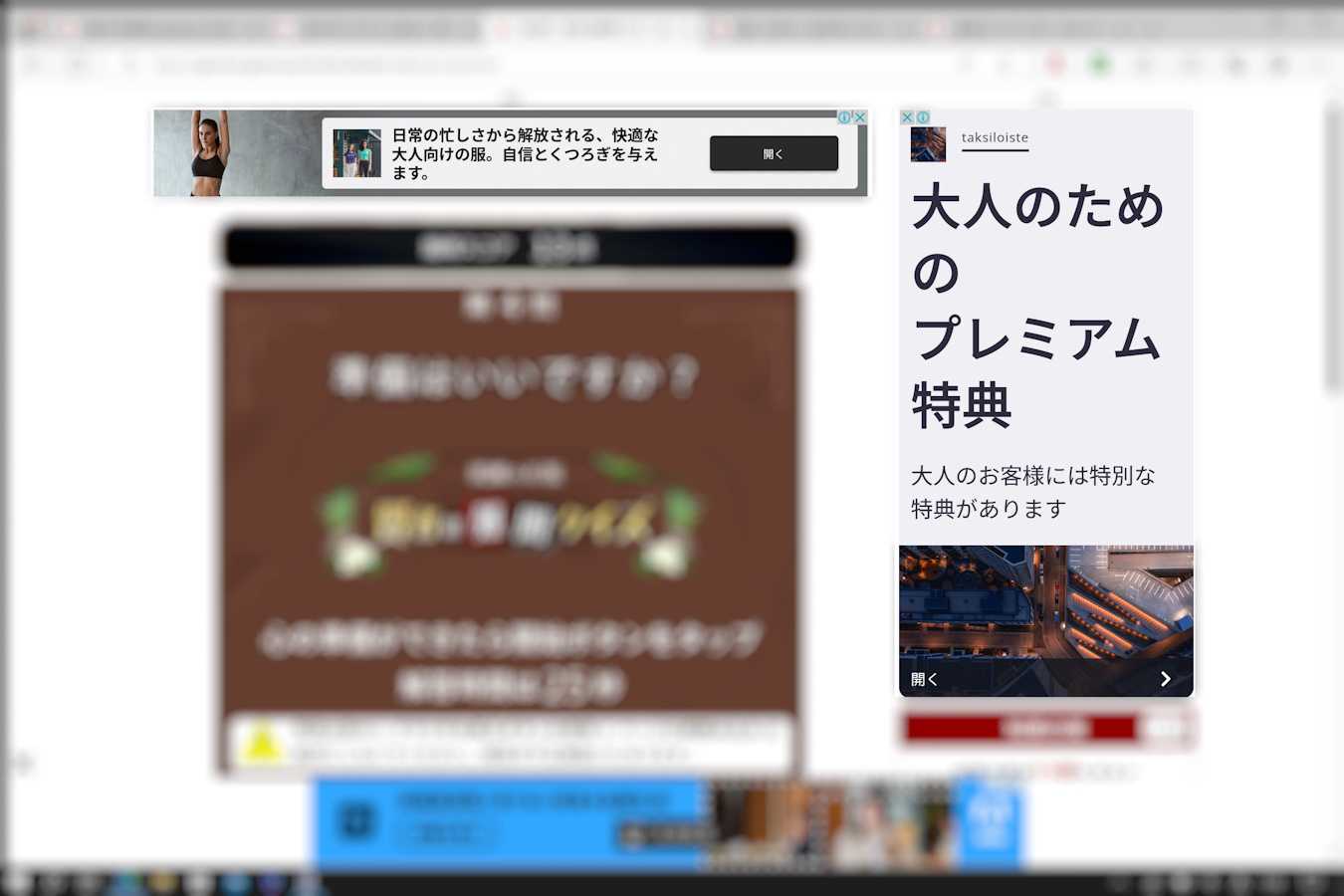Click the black 開く button in banner ad
This screenshot has width=1344, height=896.
[x=774, y=153]
